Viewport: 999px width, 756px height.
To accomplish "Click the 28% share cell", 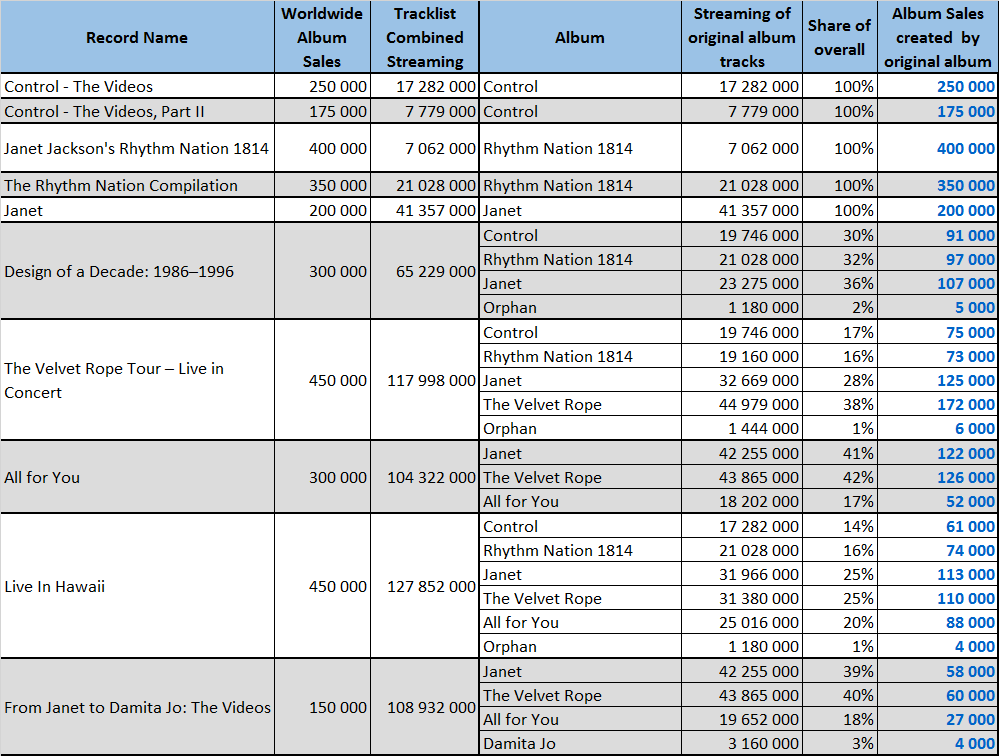I will (840, 380).
